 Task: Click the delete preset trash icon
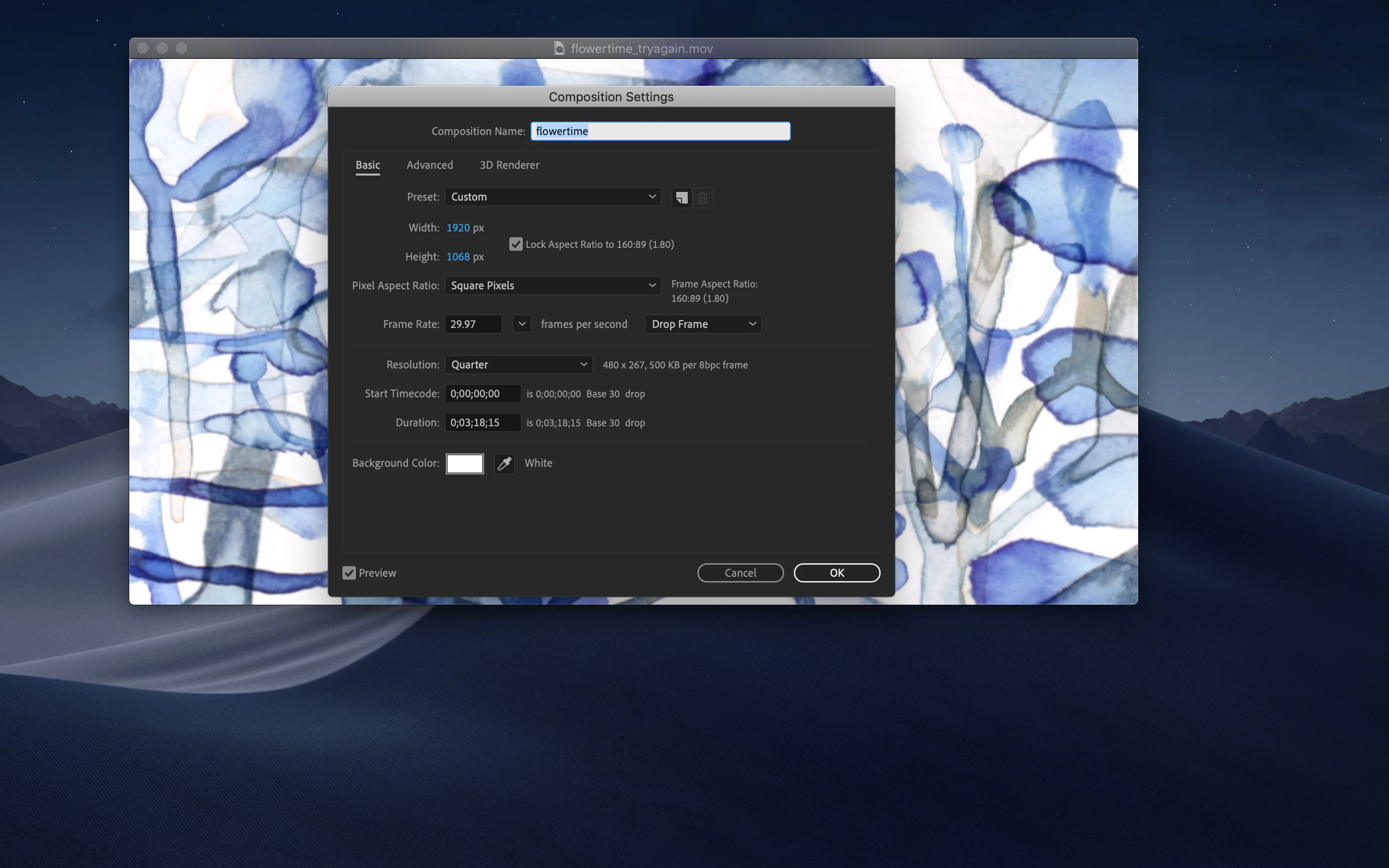(x=703, y=198)
